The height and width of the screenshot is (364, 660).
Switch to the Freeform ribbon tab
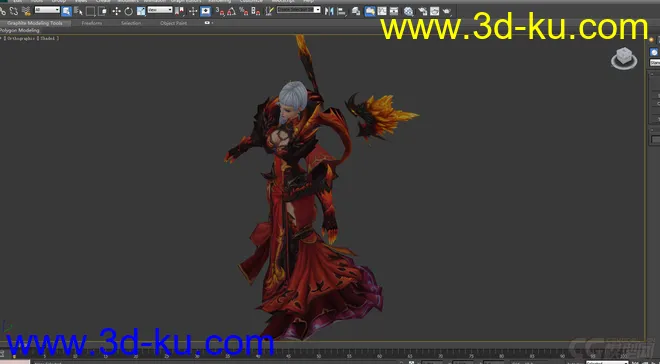pyautogui.click(x=92, y=23)
